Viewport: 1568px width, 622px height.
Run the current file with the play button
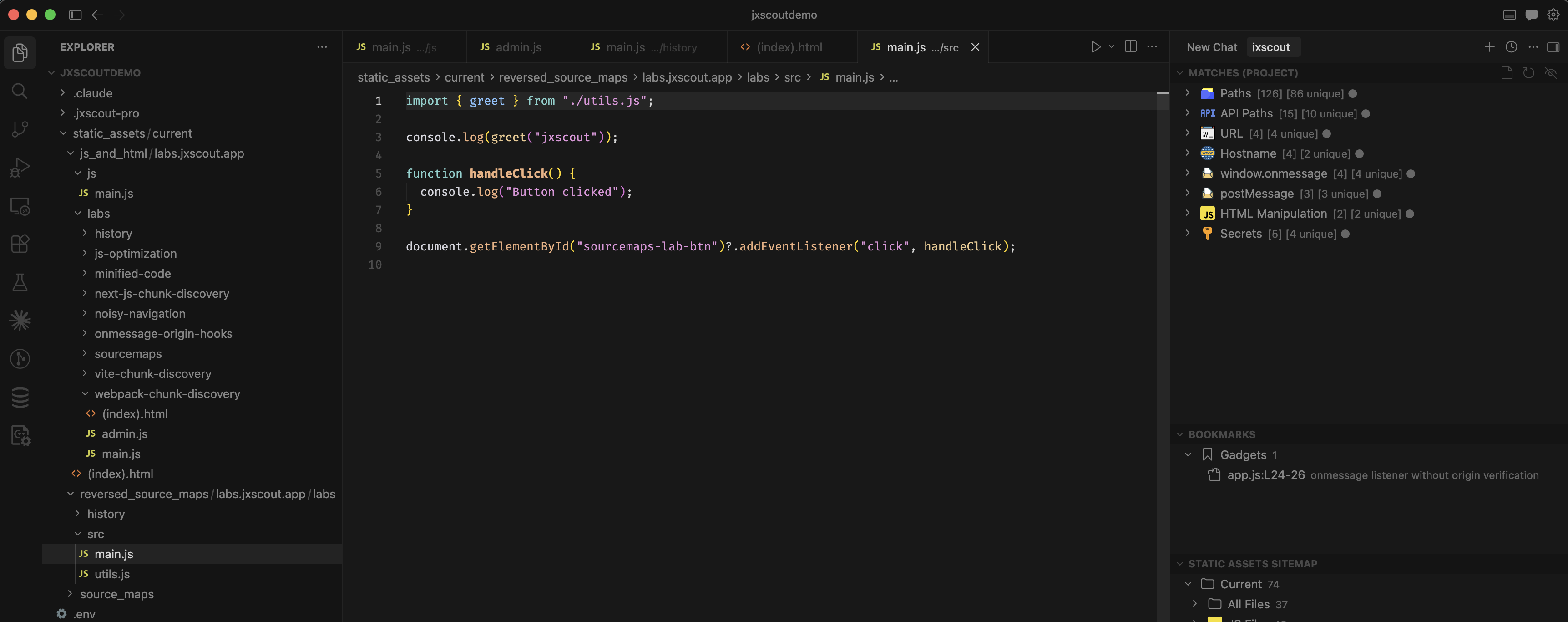point(1096,46)
